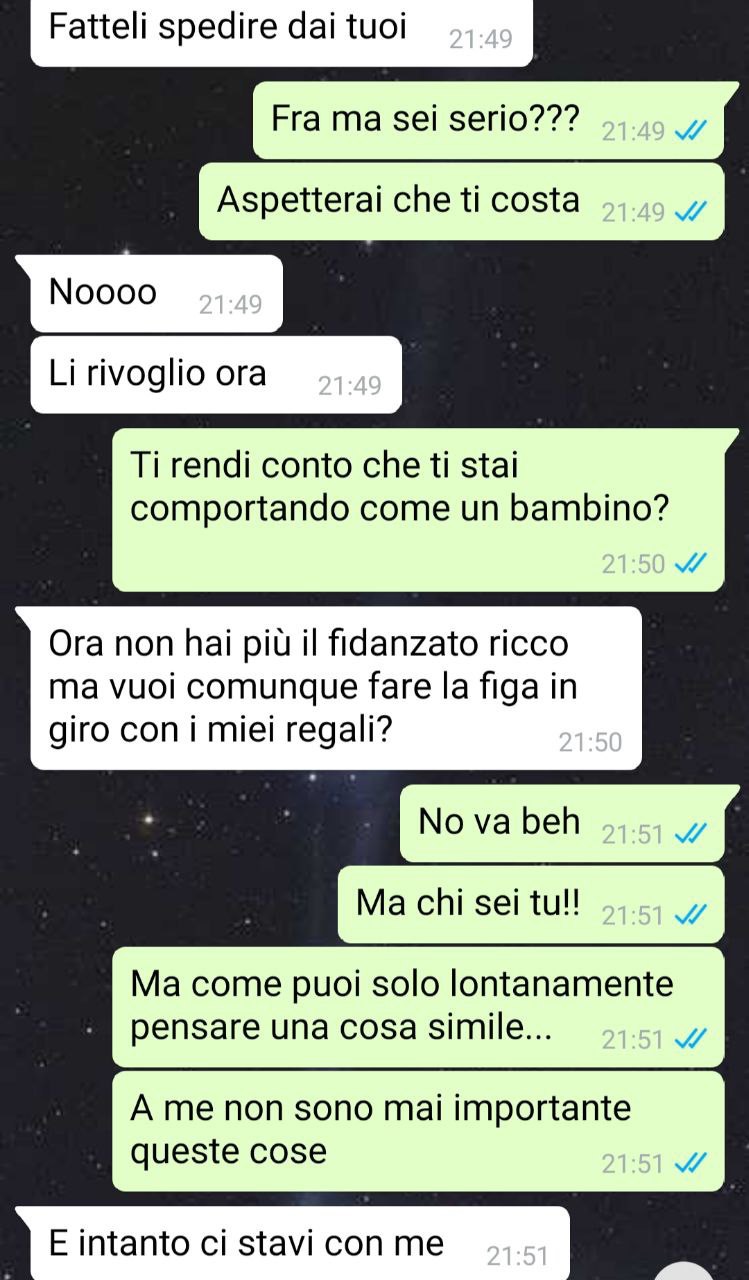Click the read ticks on 'Ma chi sei tu!!'
Screen dimensions: 749x1280
point(691,915)
